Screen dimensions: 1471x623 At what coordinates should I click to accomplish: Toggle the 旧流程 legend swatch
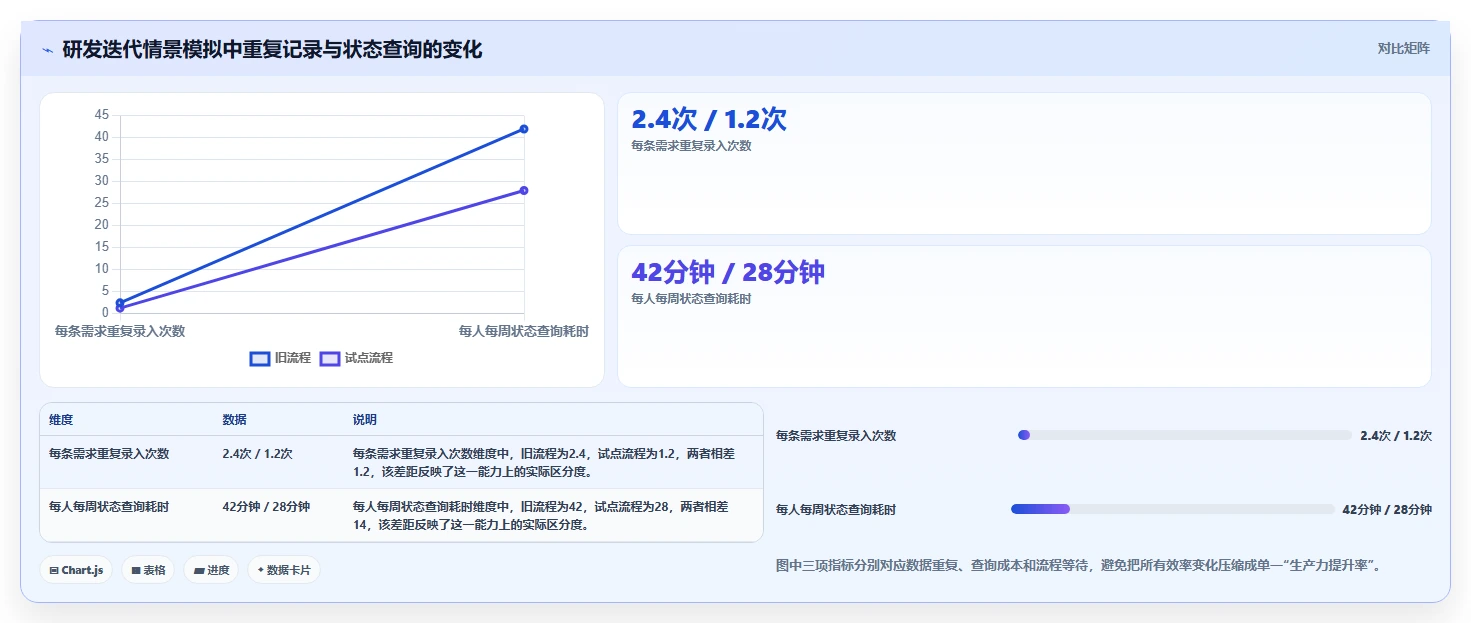[260, 358]
